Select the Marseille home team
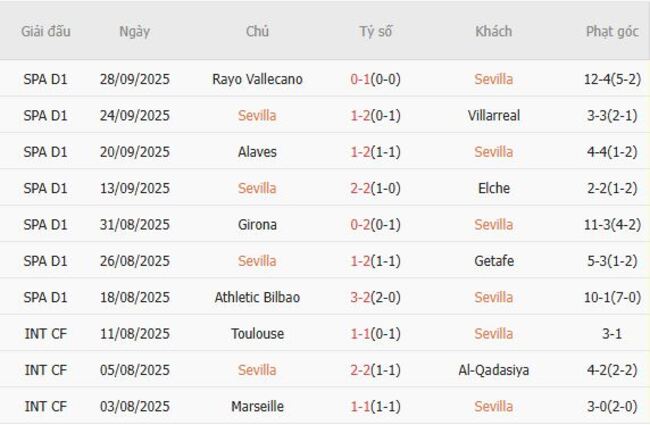 point(258,407)
